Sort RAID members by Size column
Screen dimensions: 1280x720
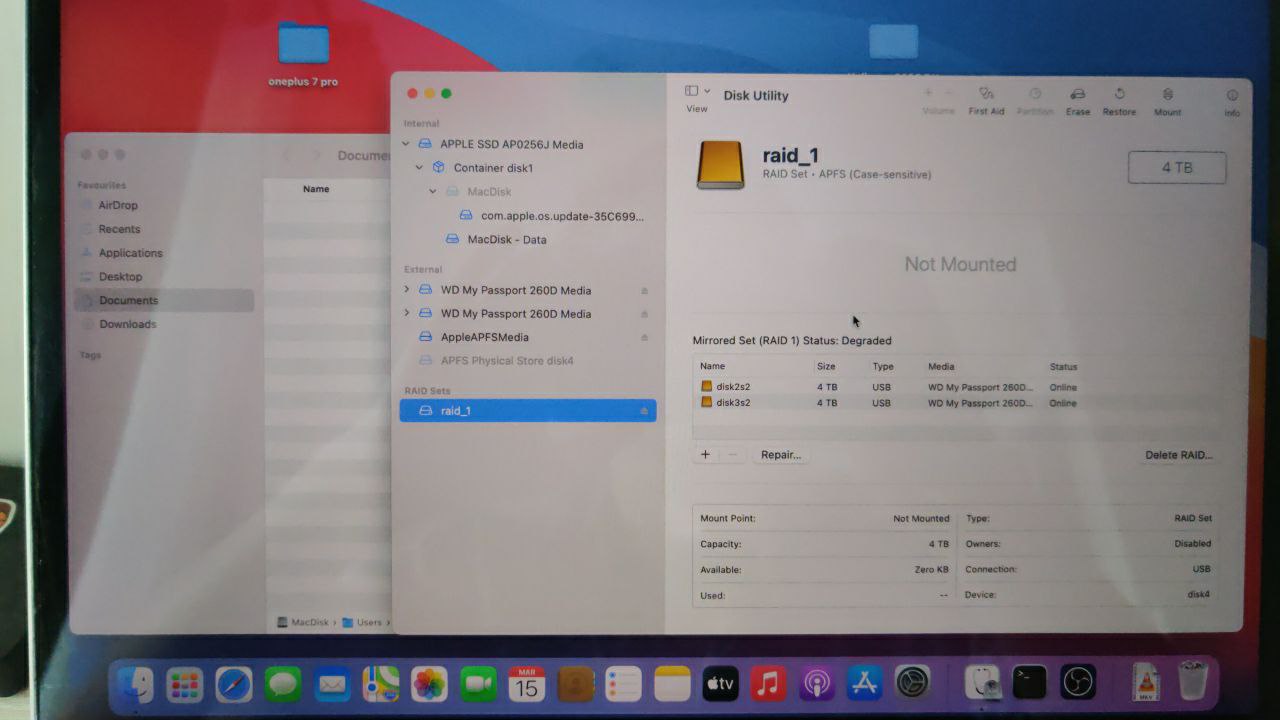[x=825, y=367]
